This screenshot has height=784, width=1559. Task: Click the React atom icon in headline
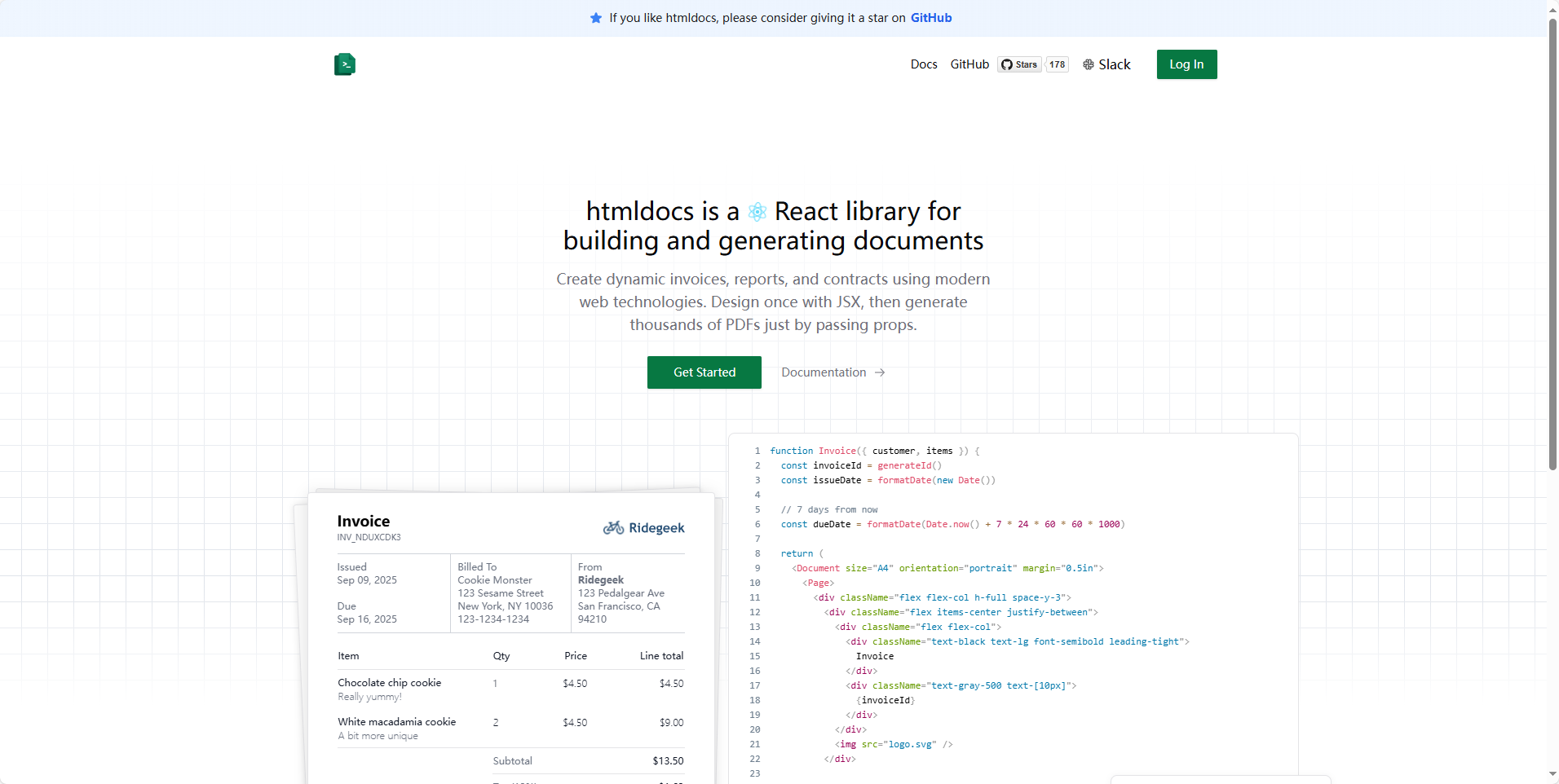(757, 212)
